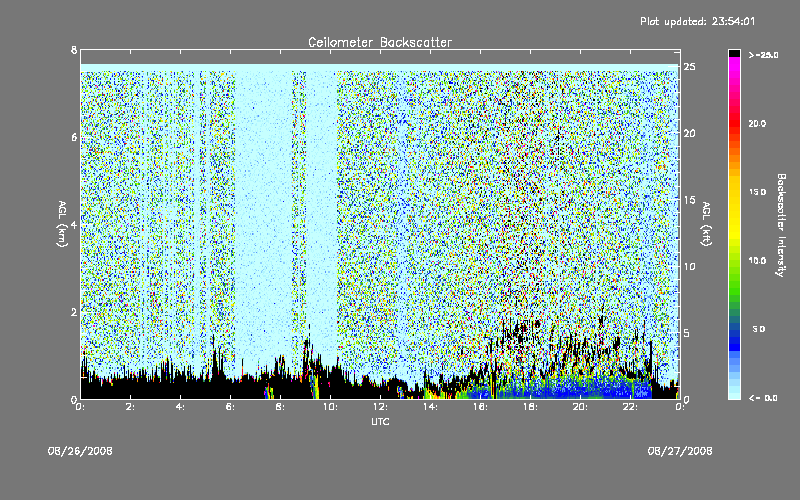Viewport: 800px width, 500px height.
Task: Click the '15.0' colorbar label
Action: (x=757, y=192)
